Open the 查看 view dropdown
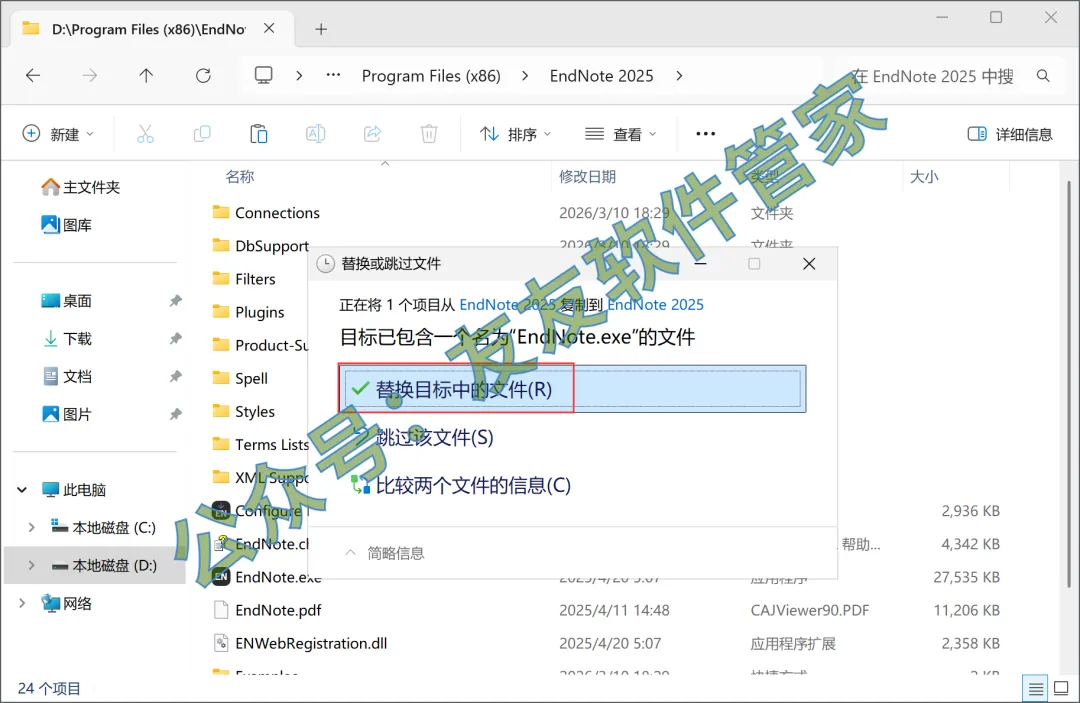This screenshot has height=703, width=1080. pos(621,134)
